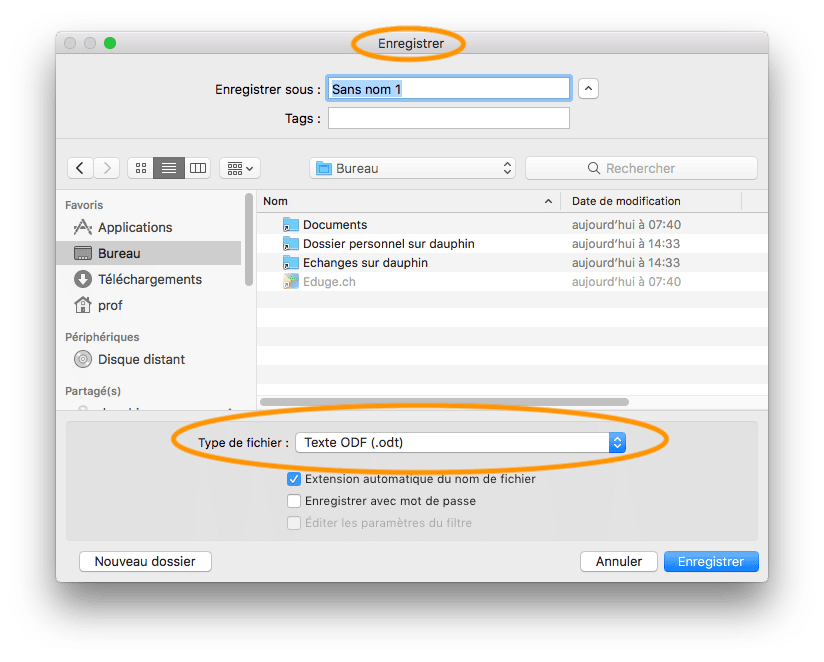Click the Tags input field
Screen dimensions: 824x662
click(448, 118)
